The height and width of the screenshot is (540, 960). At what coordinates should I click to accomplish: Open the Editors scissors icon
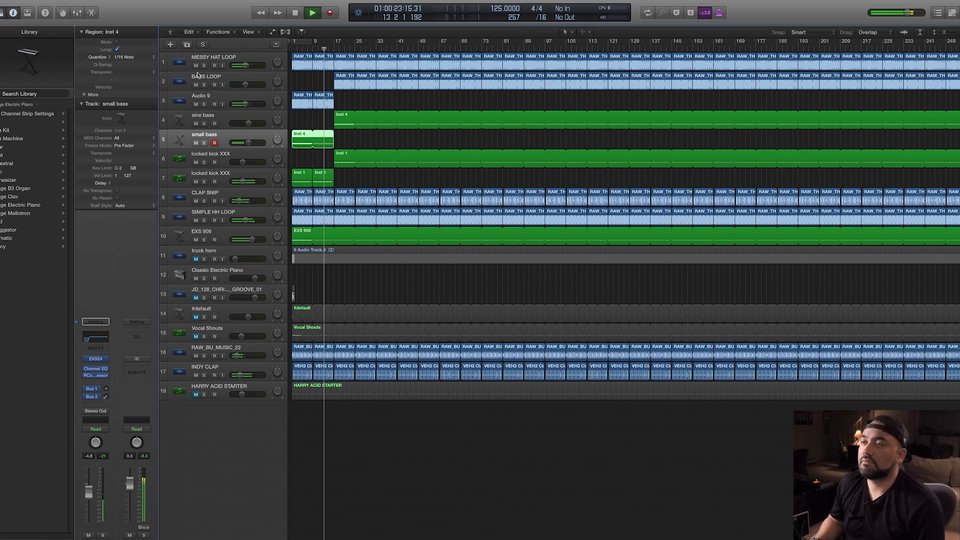pos(92,12)
